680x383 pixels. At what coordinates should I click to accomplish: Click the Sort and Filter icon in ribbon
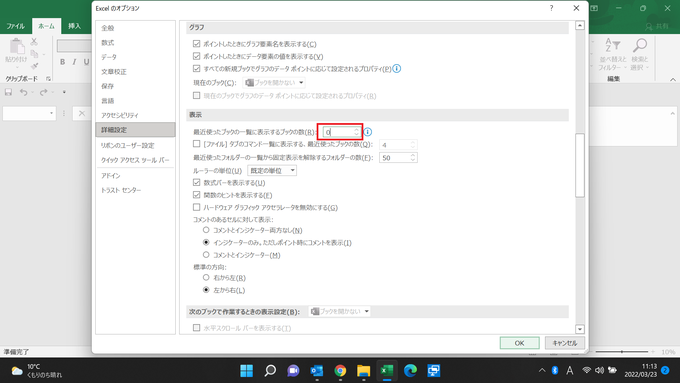pyautogui.click(x=613, y=45)
